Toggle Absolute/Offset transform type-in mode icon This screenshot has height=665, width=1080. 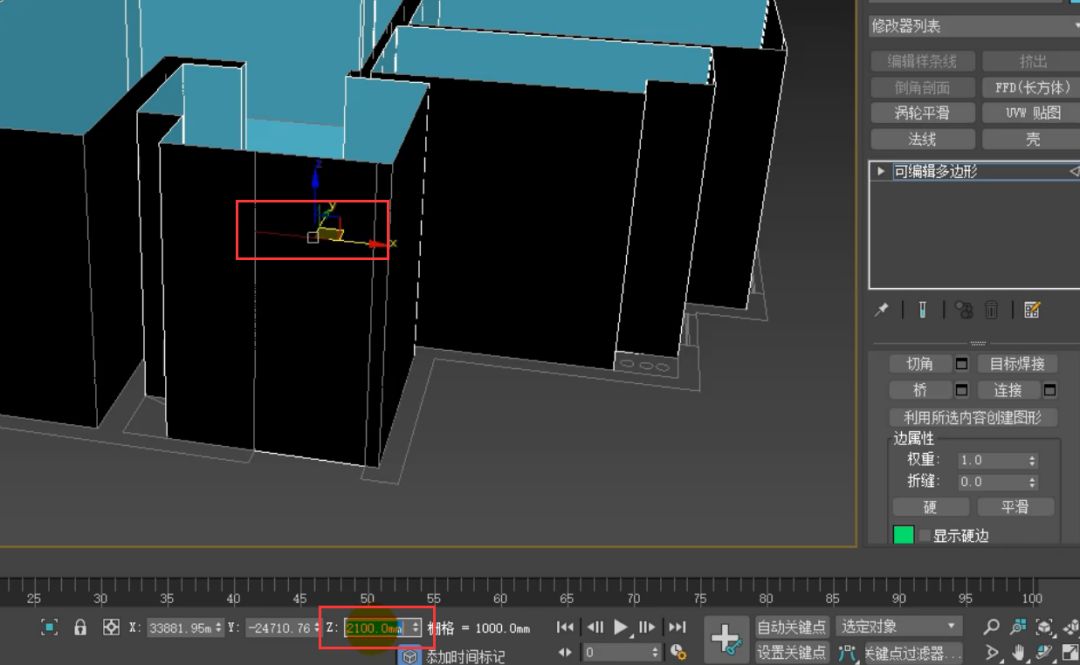tap(110, 627)
